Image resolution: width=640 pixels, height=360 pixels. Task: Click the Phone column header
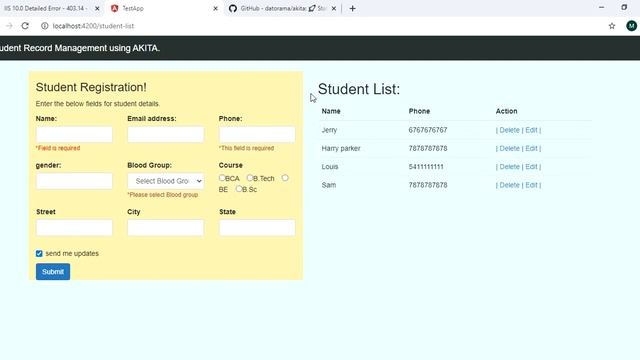coord(419,111)
